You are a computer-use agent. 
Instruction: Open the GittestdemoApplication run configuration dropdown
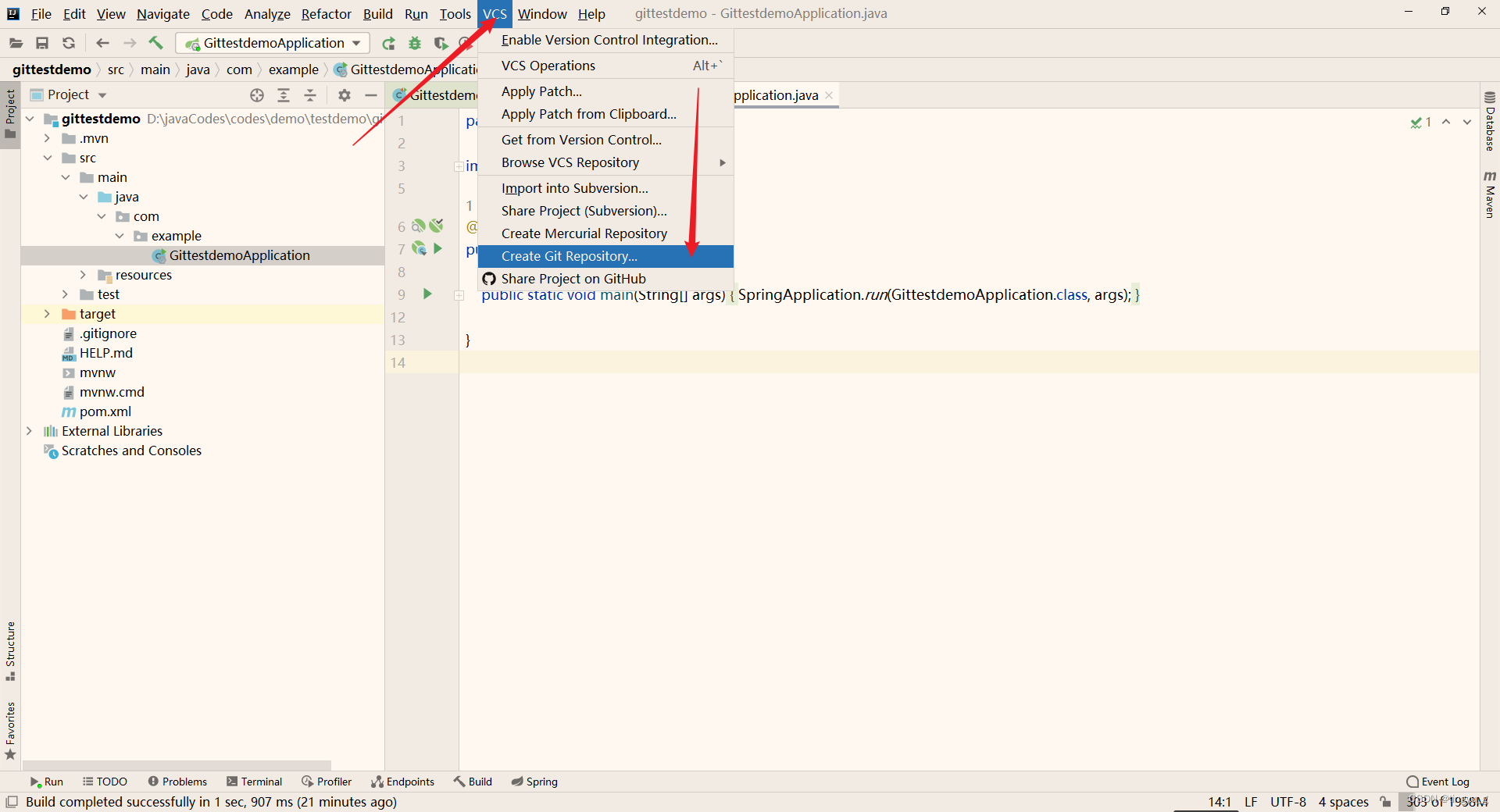pyautogui.click(x=273, y=43)
